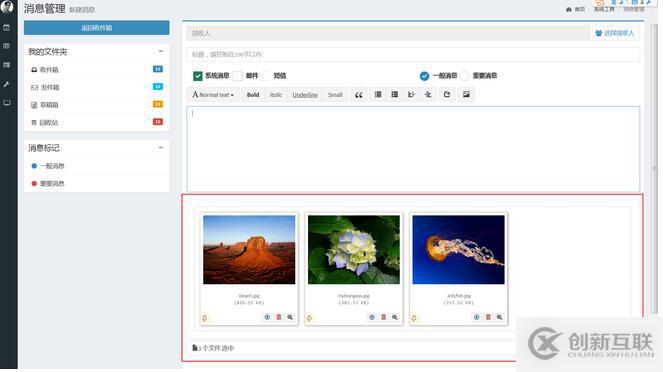
Task: Click the 3 个文件选中 caption
Action: point(213,348)
